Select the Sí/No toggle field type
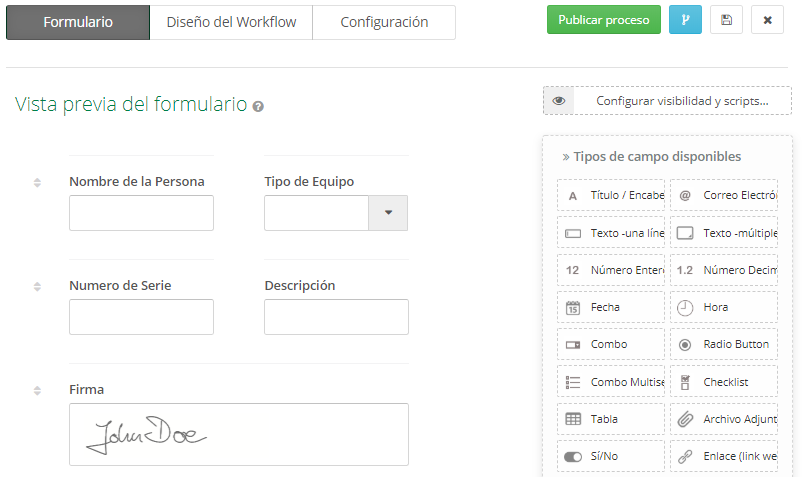 (x=610, y=456)
